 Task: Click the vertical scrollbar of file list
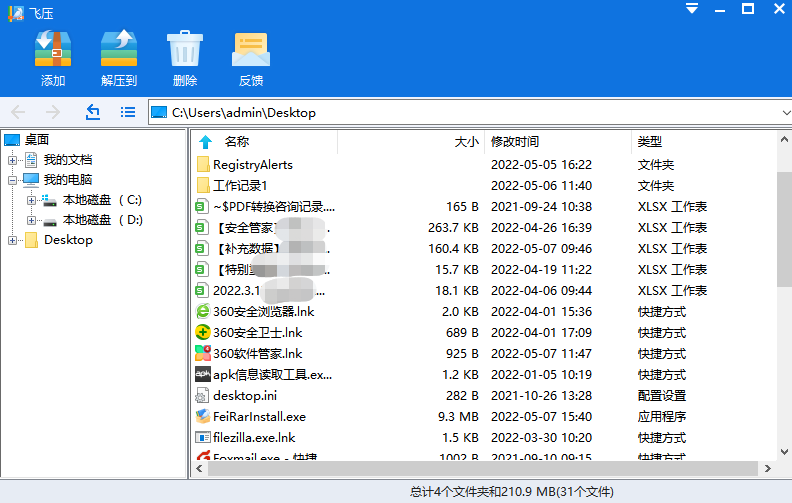[784, 300]
